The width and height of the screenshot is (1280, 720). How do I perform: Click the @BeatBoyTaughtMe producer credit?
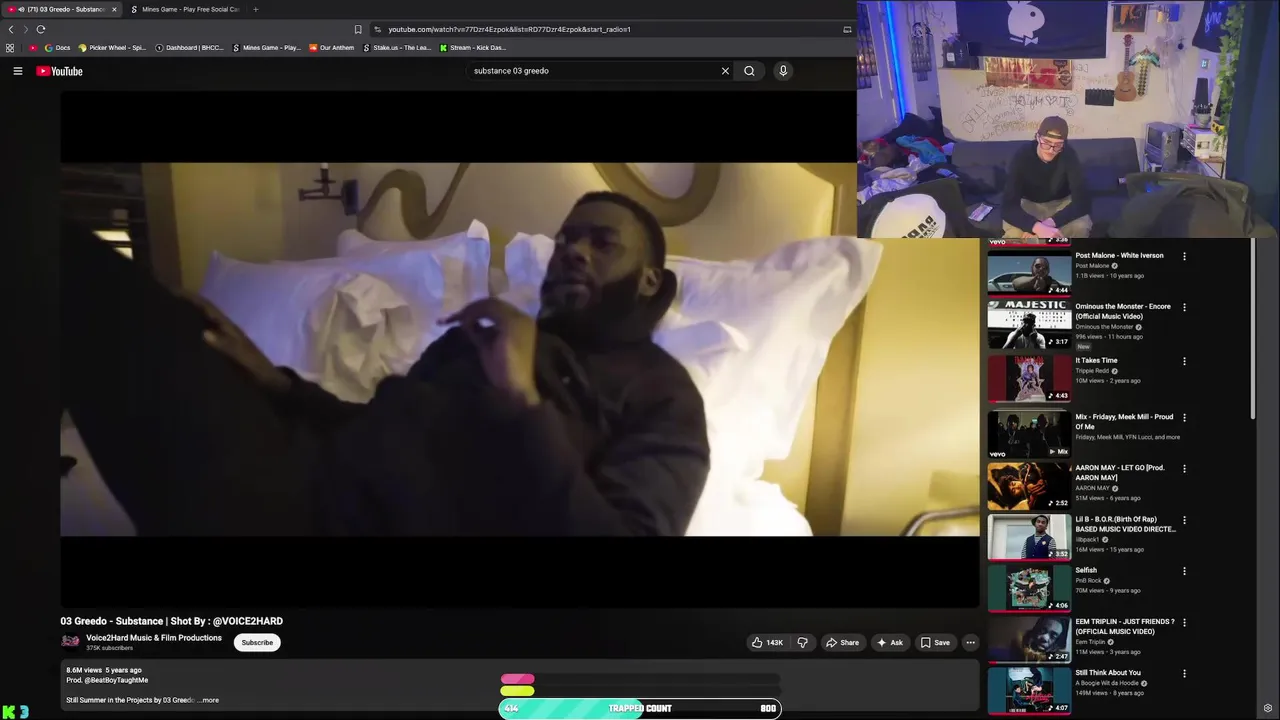(x=115, y=680)
